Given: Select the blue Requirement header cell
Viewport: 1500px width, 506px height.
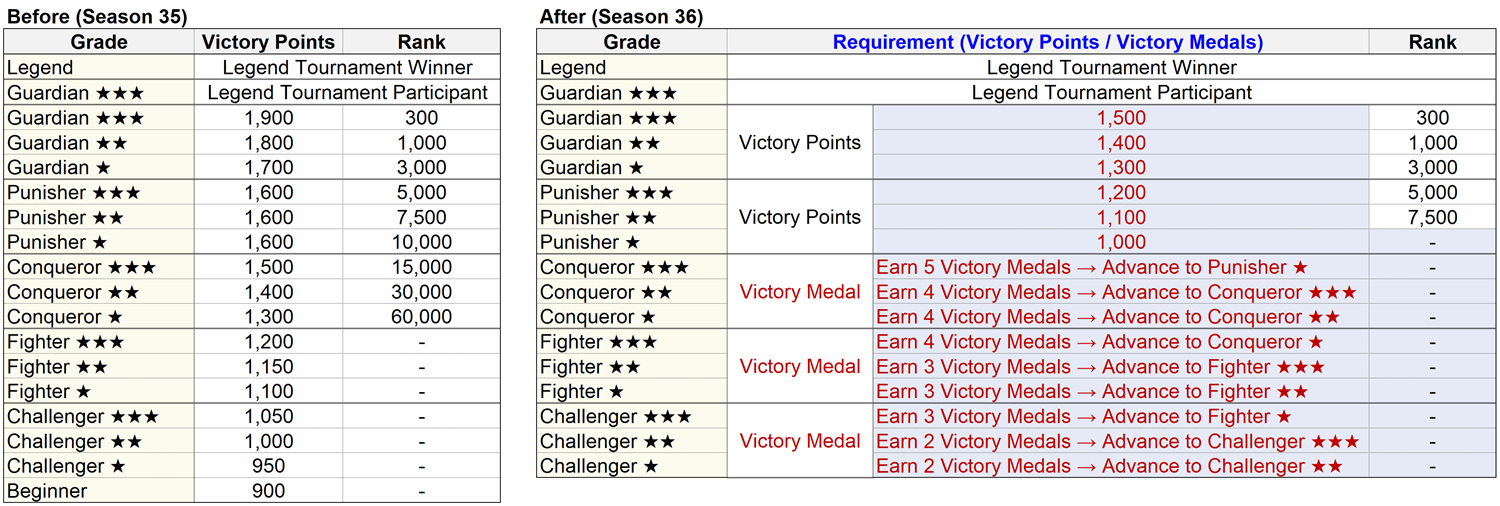Looking at the screenshot, I should click(x=1047, y=42).
